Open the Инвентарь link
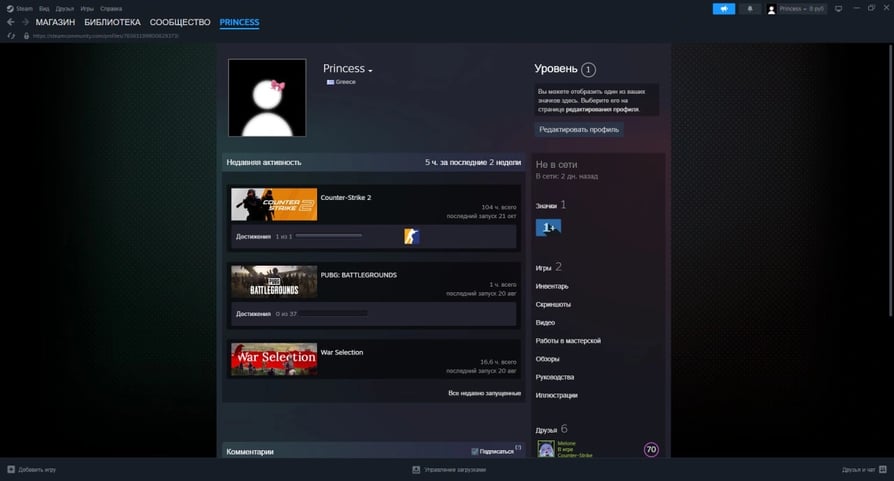This screenshot has width=894, height=481. 552,286
